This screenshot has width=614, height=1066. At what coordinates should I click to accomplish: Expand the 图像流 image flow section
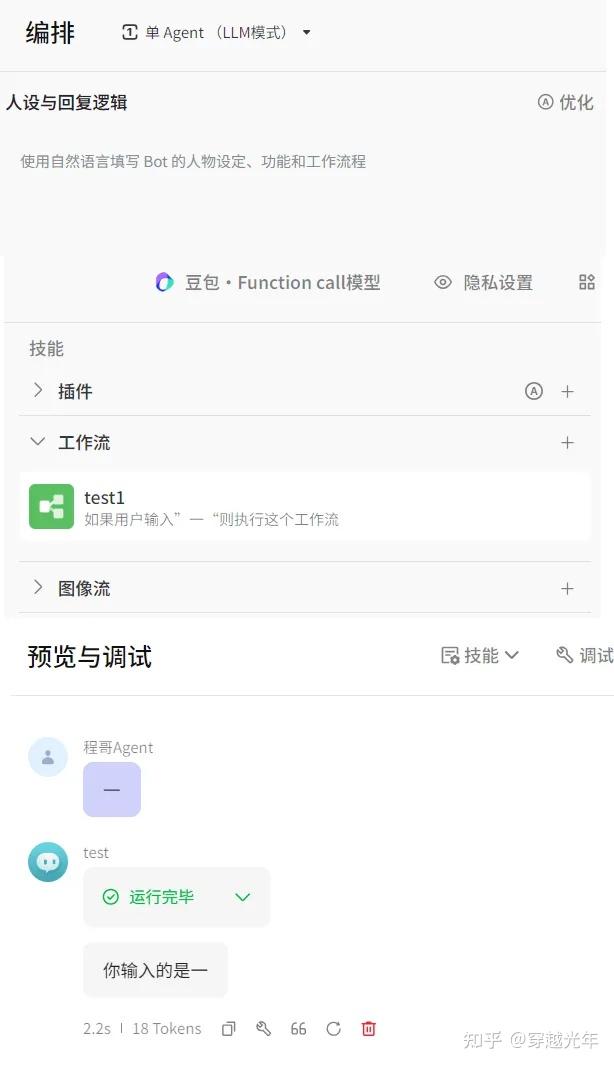[38, 587]
